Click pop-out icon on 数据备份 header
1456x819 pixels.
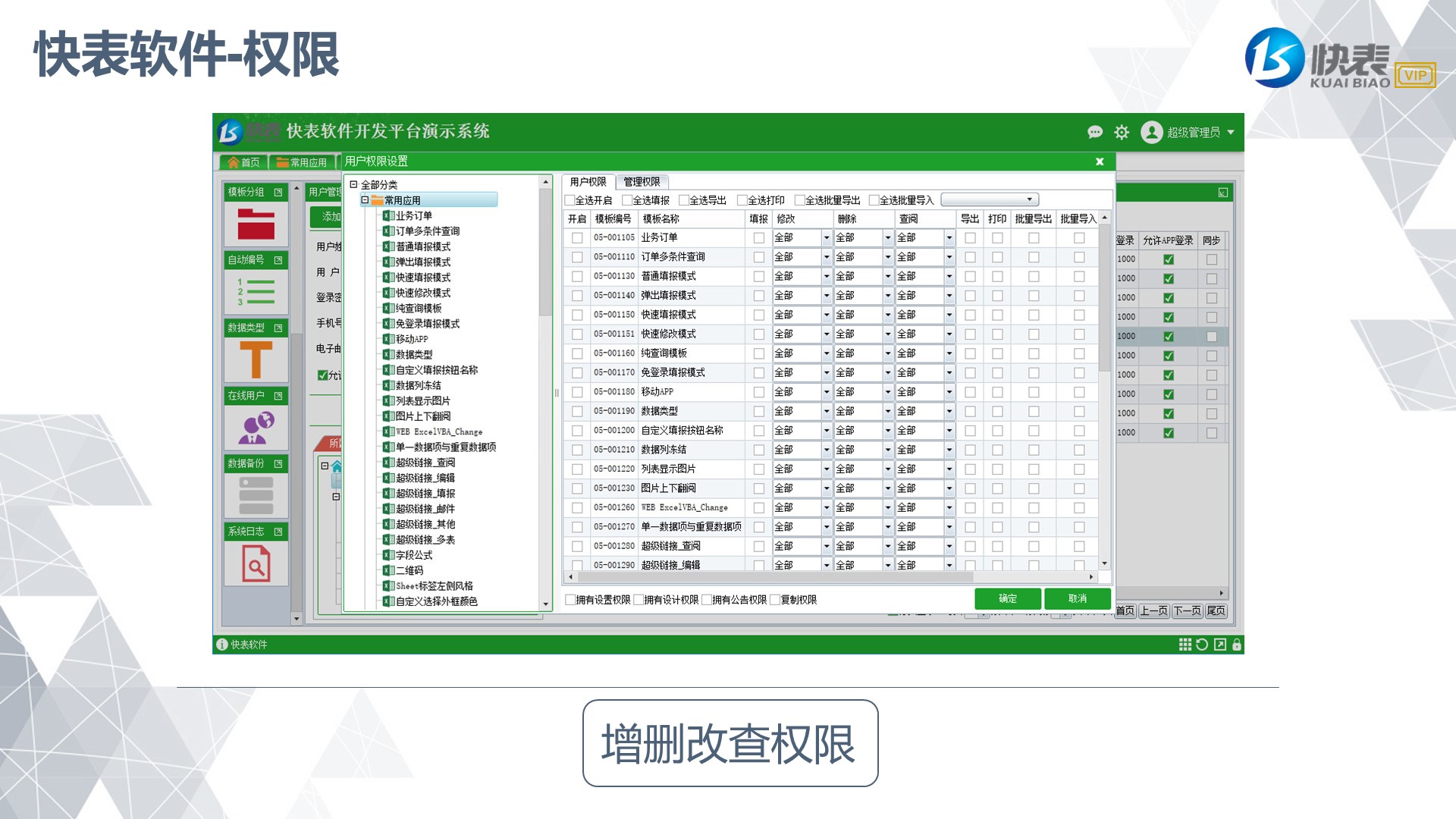coord(278,463)
